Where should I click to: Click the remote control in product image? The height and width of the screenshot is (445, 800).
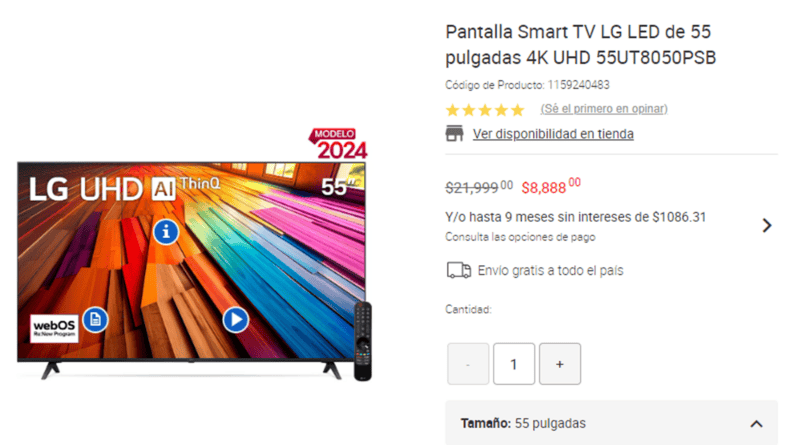pyautogui.click(x=363, y=341)
